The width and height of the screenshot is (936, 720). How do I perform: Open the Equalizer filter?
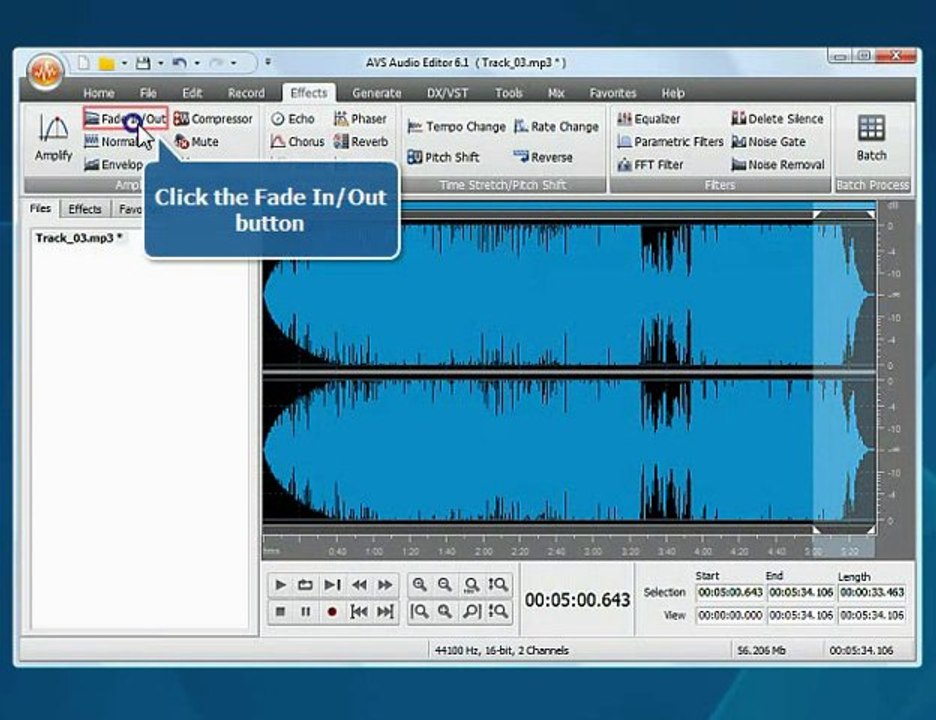[x=648, y=119]
